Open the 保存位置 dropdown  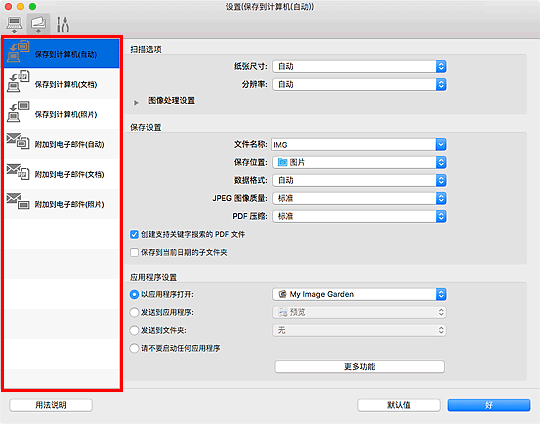pyautogui.click(x=359, y=162)
